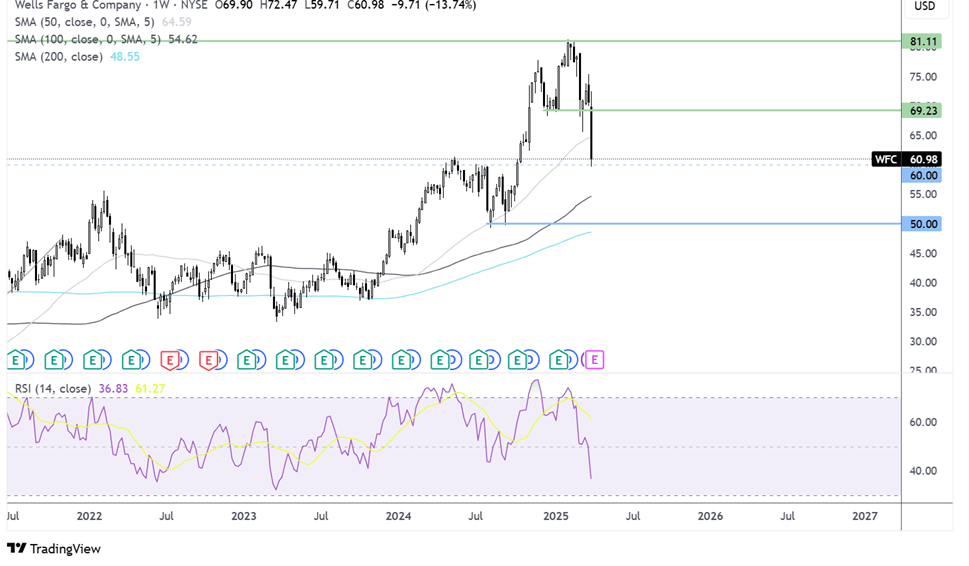Click the high price H72.47
This screenshot has height=566, width=969.
(278, 6)
